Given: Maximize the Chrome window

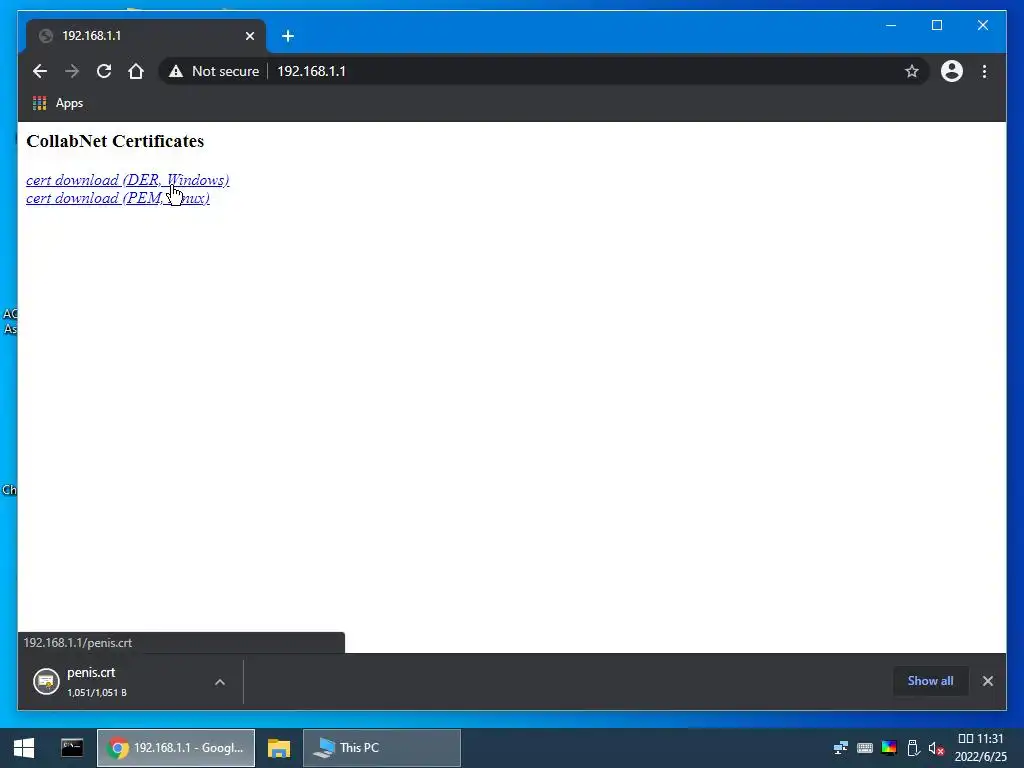Looking at the screenshot, I should pos(936,25).
